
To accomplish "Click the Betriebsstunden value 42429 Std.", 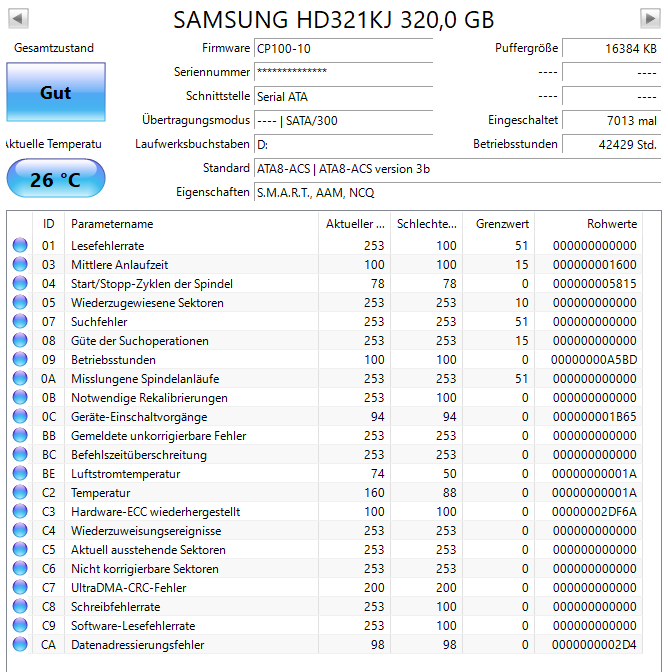I will pyautogui.click(x=611, y=144).
